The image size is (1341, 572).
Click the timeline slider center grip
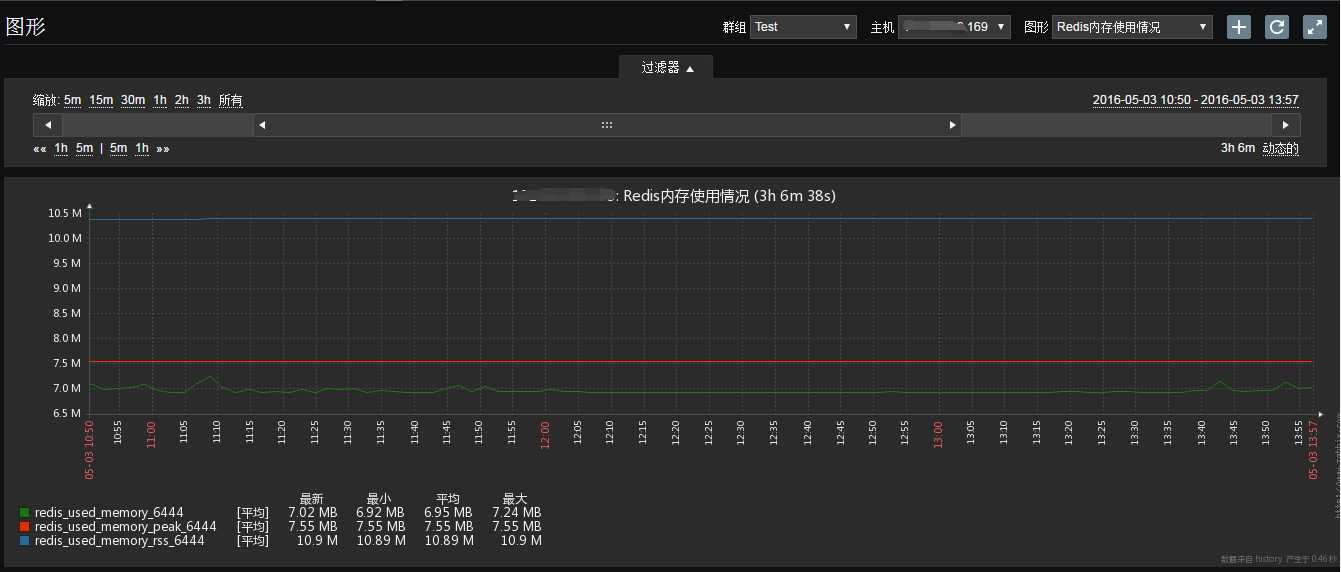click(x=607, y=125)
